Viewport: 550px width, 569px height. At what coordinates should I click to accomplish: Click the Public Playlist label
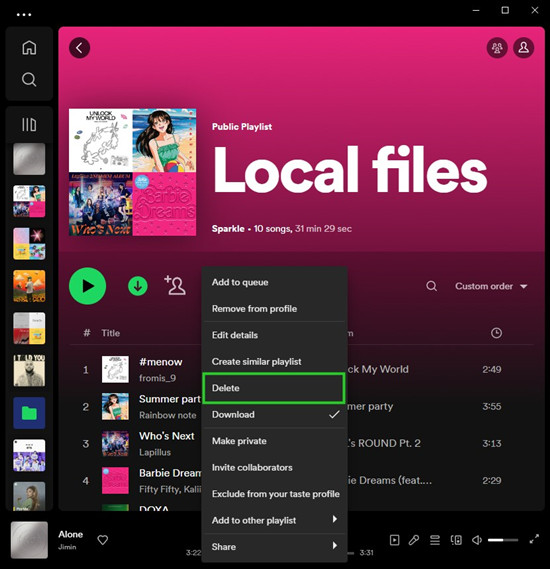click(242, 127)
